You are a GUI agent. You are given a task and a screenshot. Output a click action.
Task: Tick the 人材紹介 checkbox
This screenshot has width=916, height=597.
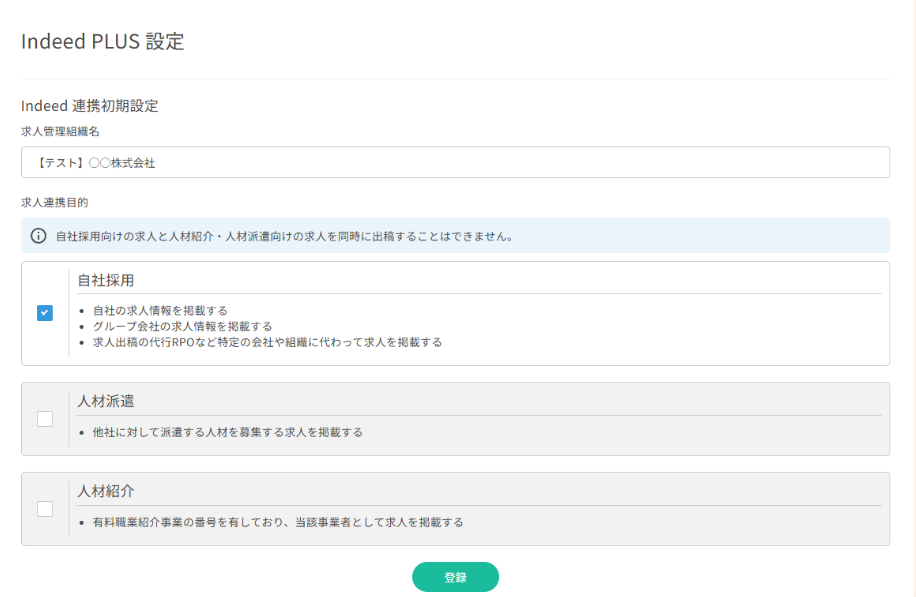45,509
